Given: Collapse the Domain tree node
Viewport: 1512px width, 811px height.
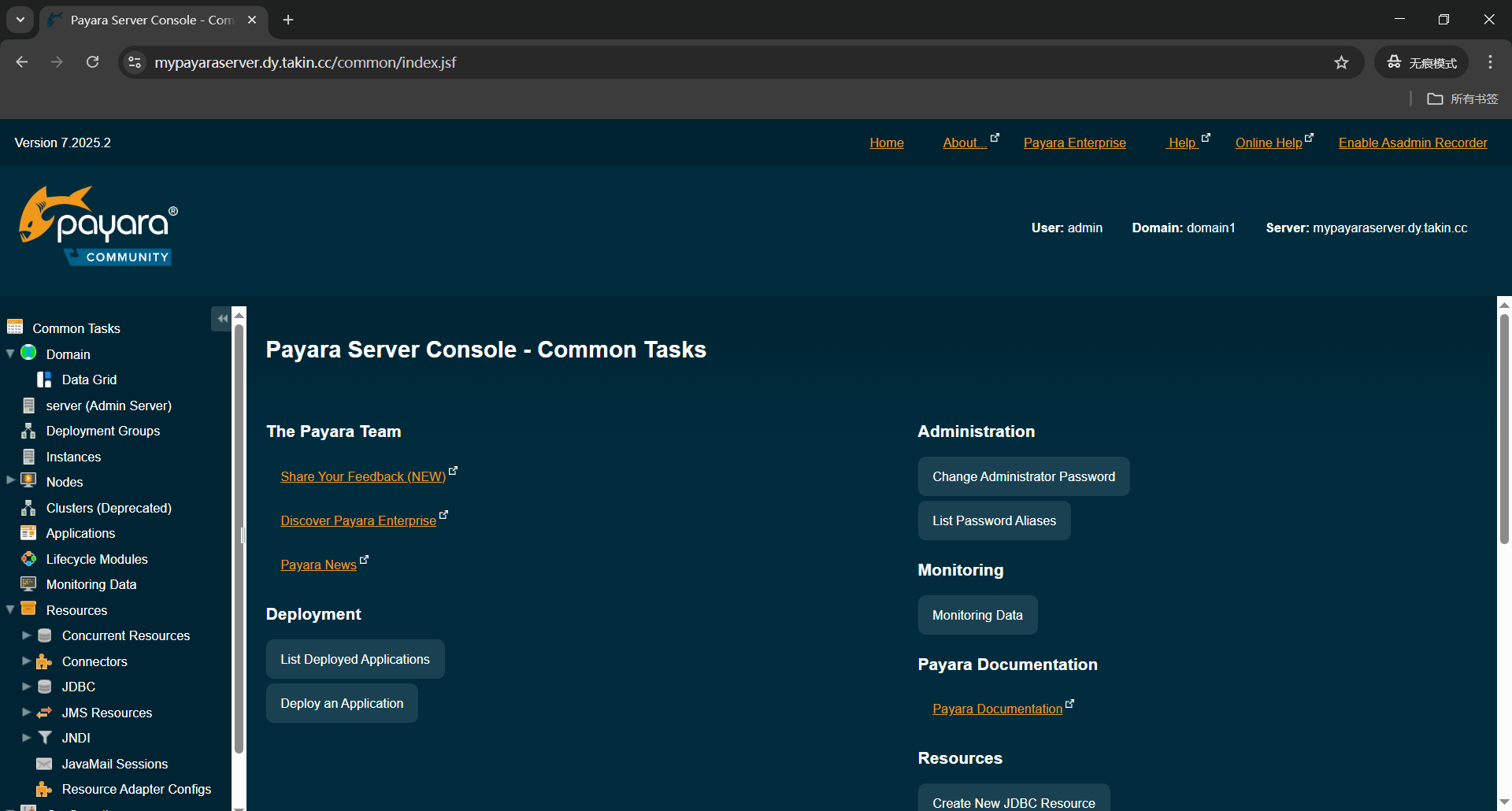Looking at the screenshot, I should coord(10,354).
